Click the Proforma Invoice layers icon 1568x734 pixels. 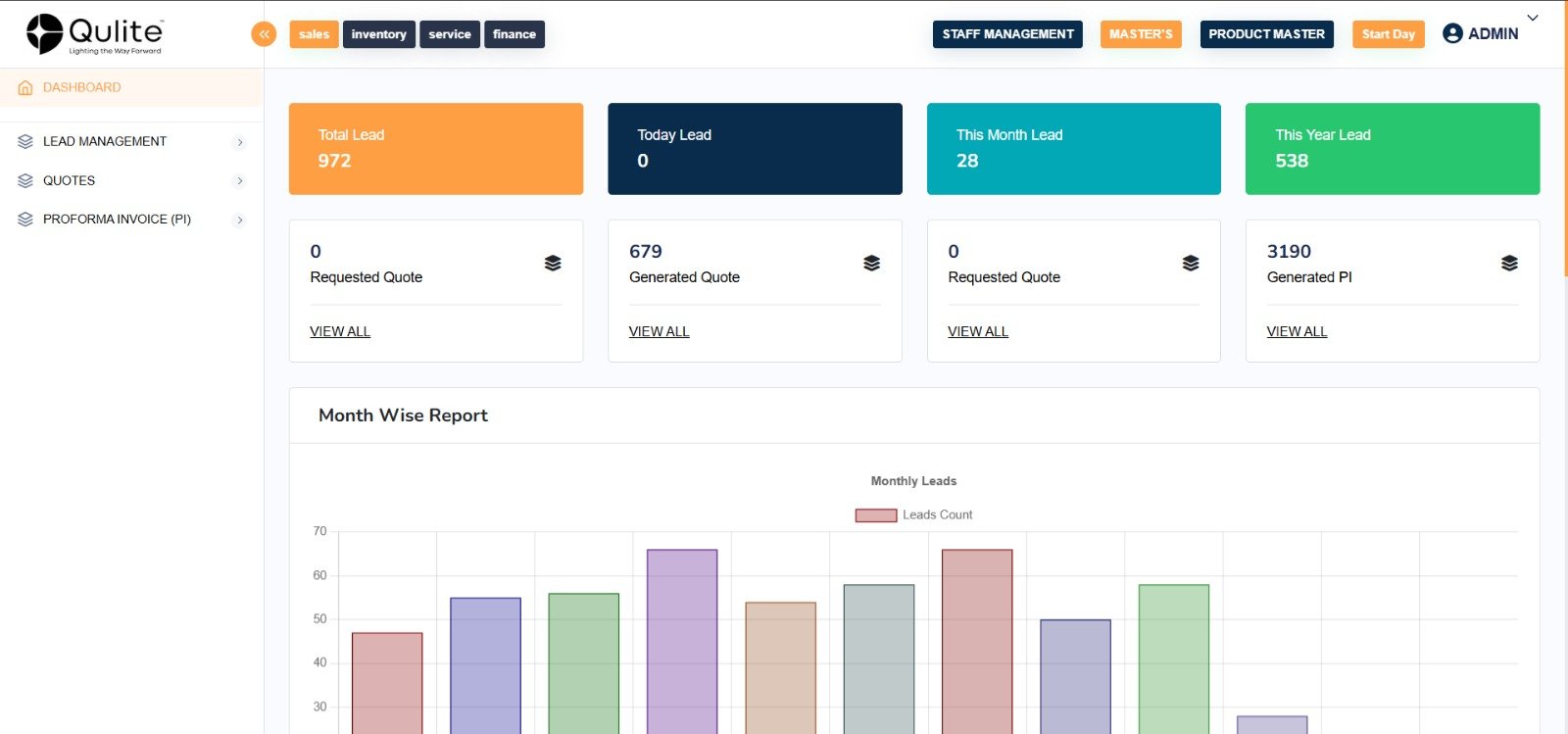pyautogui.click(x=25, y=220)
